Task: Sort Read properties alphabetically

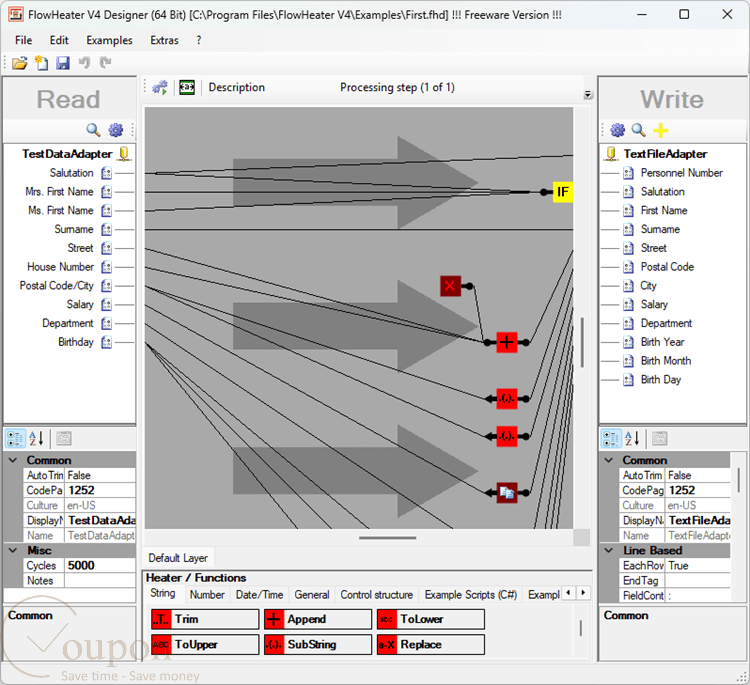Action: point(36,438)
